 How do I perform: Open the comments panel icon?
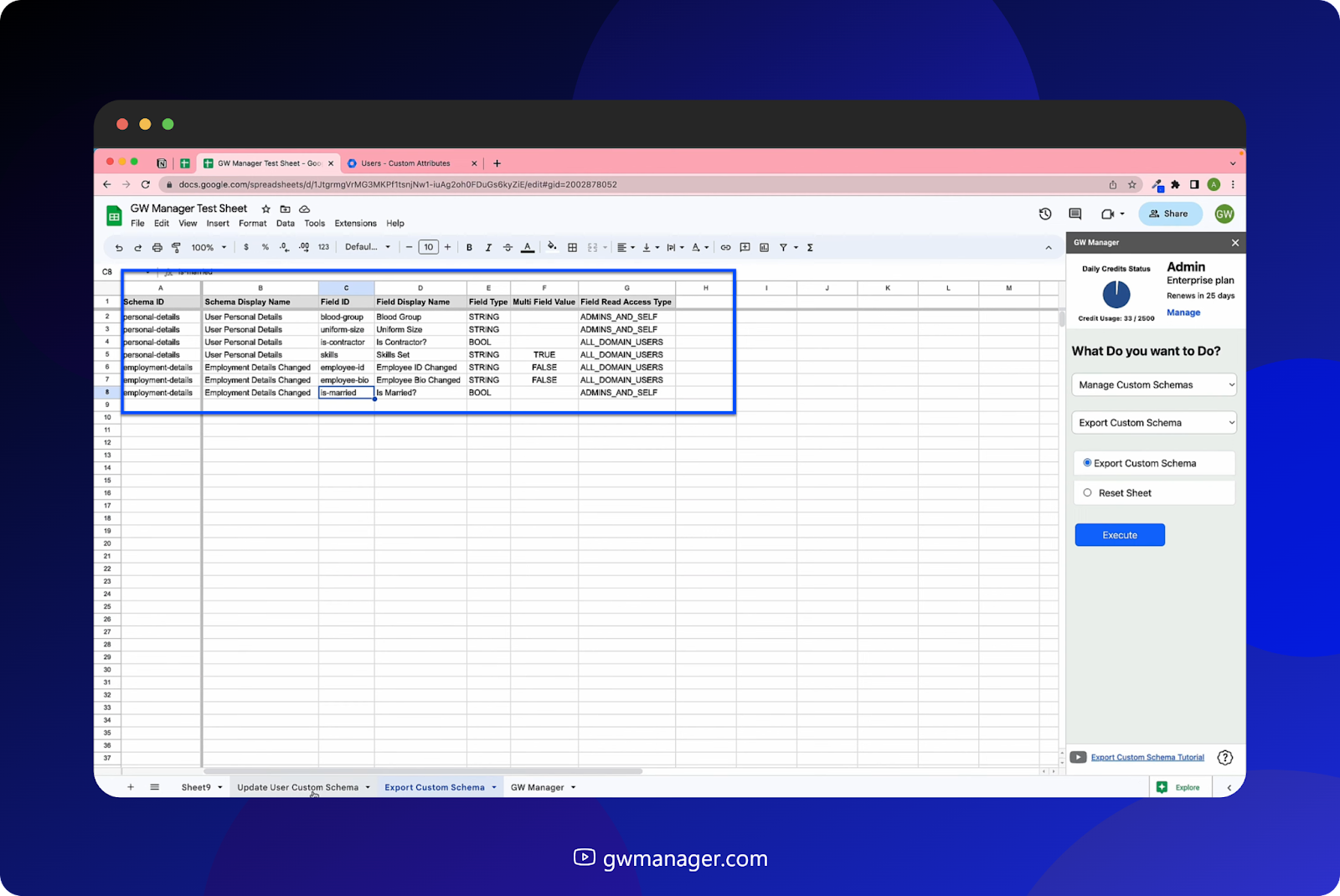(1075, 214)
